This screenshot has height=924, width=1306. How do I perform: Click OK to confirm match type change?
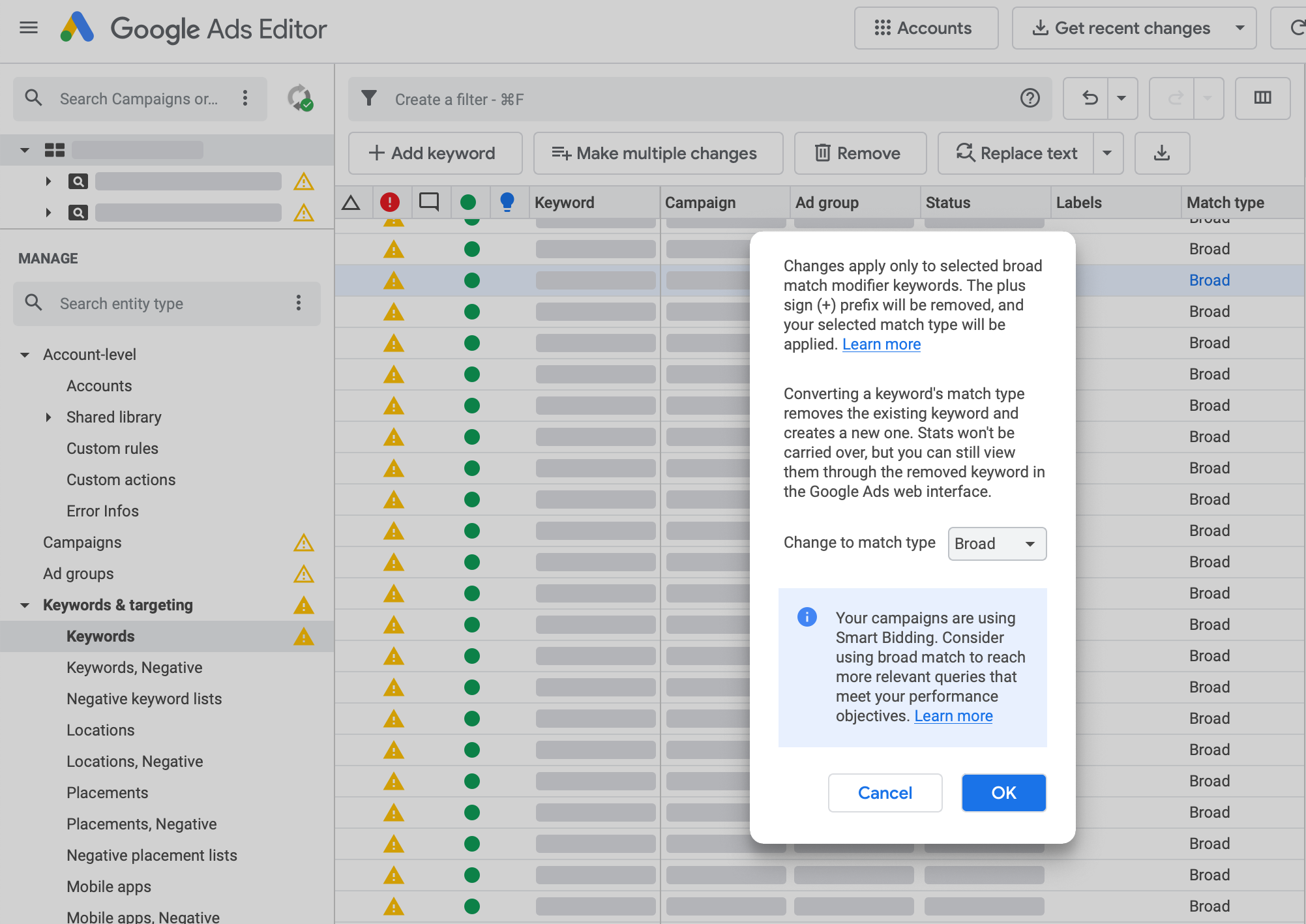(1003, 792)
